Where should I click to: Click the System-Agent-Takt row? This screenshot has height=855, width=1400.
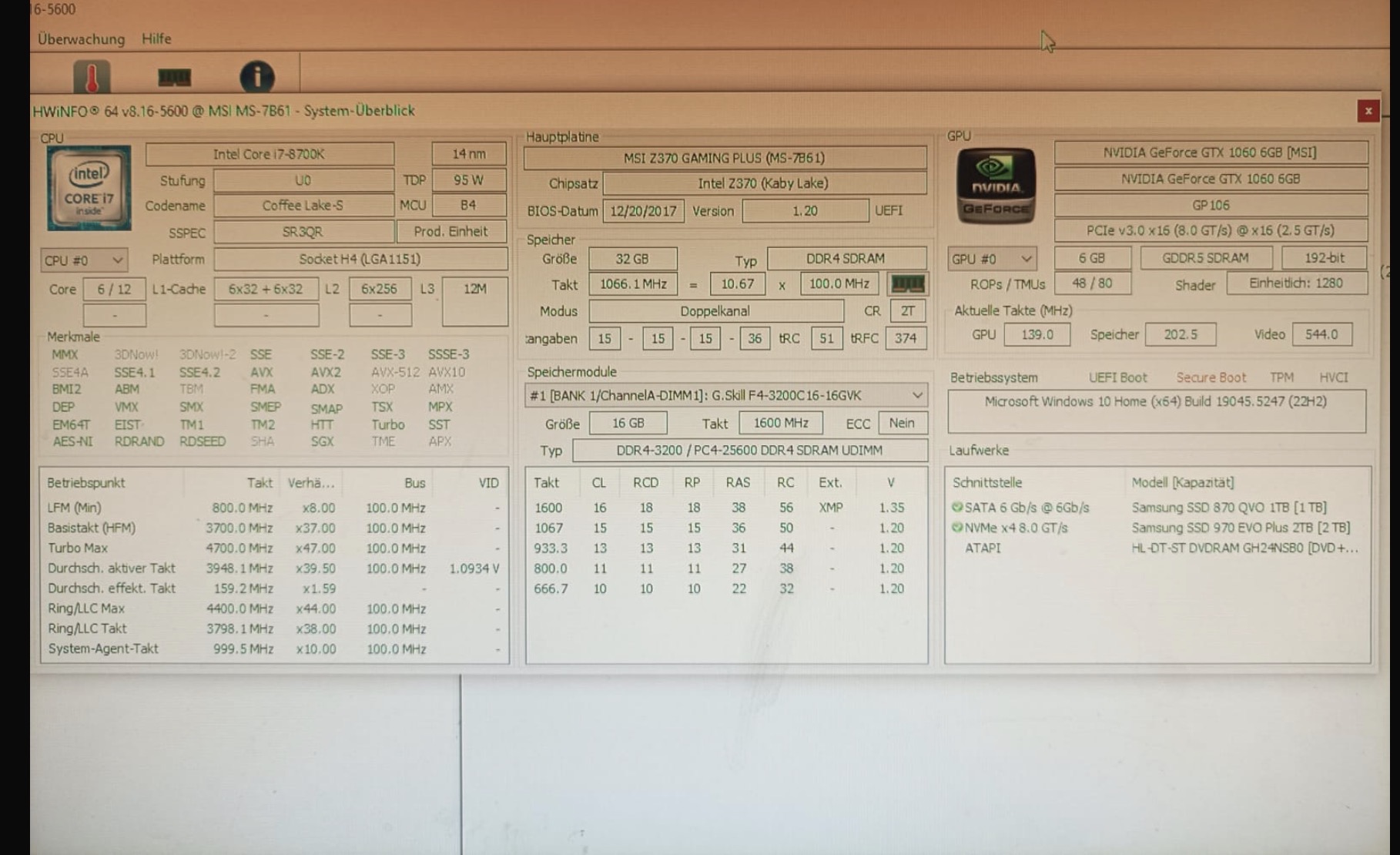pos(274,649)
